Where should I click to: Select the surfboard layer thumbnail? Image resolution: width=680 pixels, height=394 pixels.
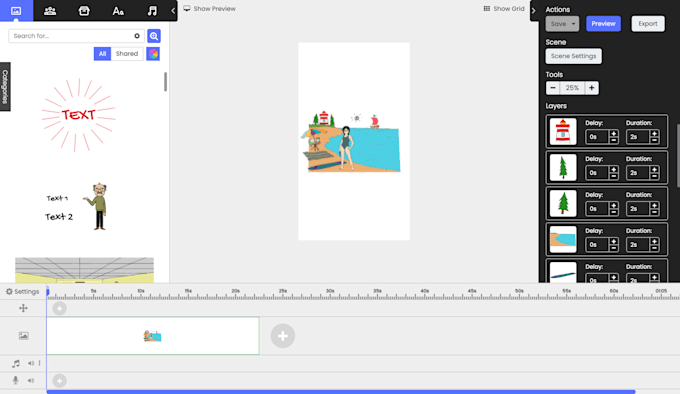click(x=563, y=273)
